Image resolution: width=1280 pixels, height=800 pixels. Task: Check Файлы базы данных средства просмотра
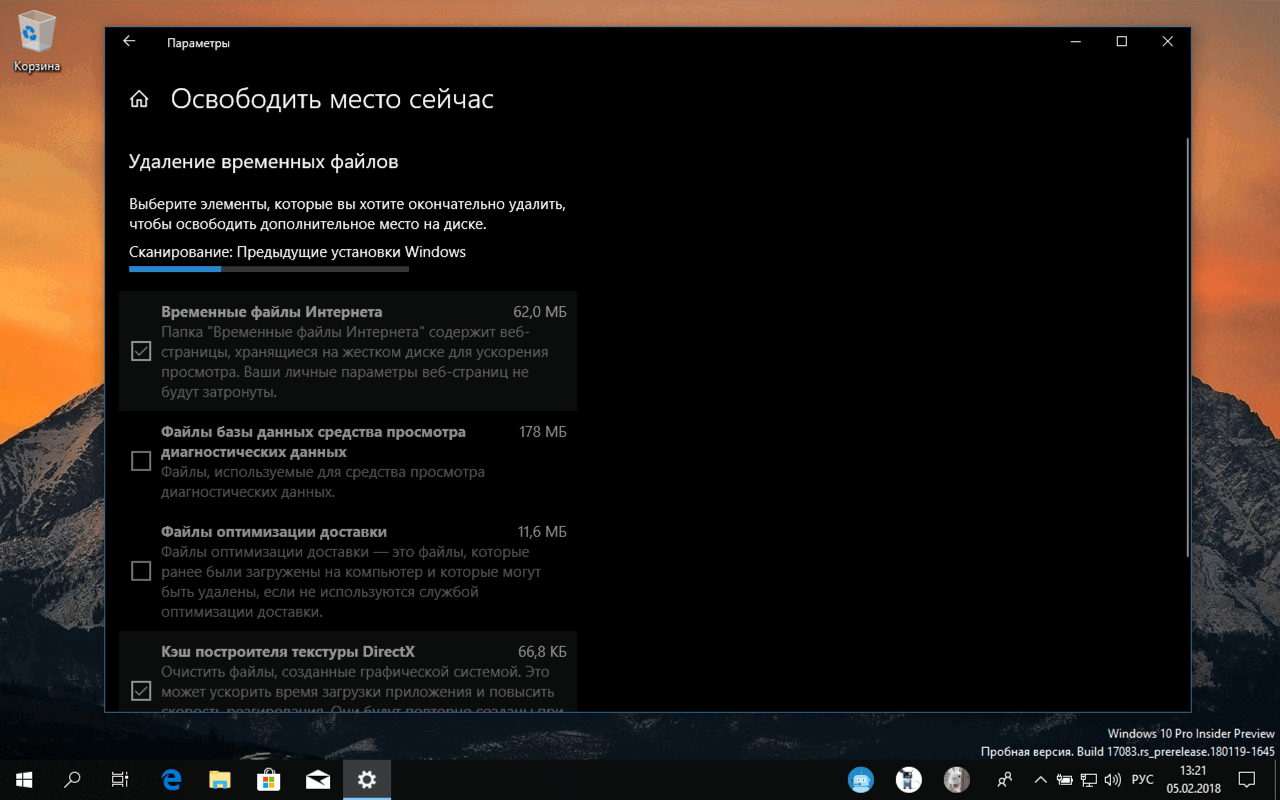tap(140, 460)
